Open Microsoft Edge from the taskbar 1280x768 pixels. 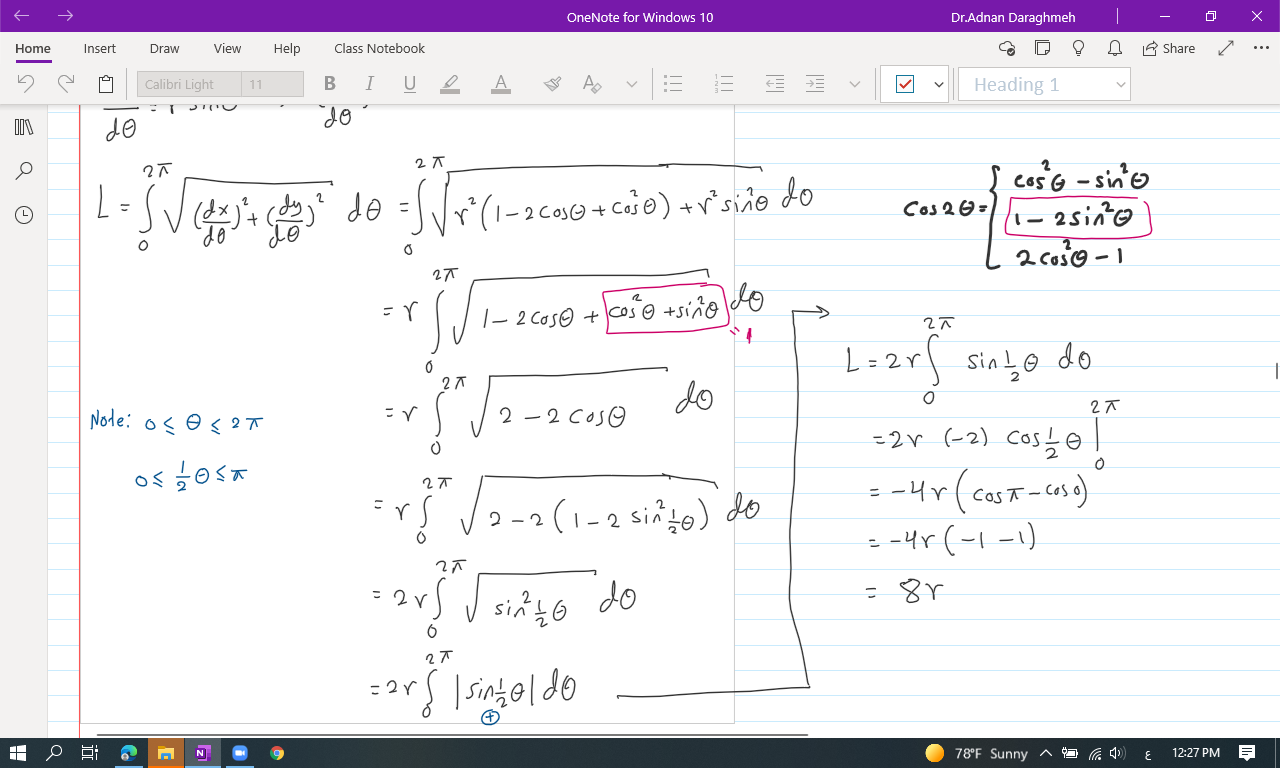(128, 753)
